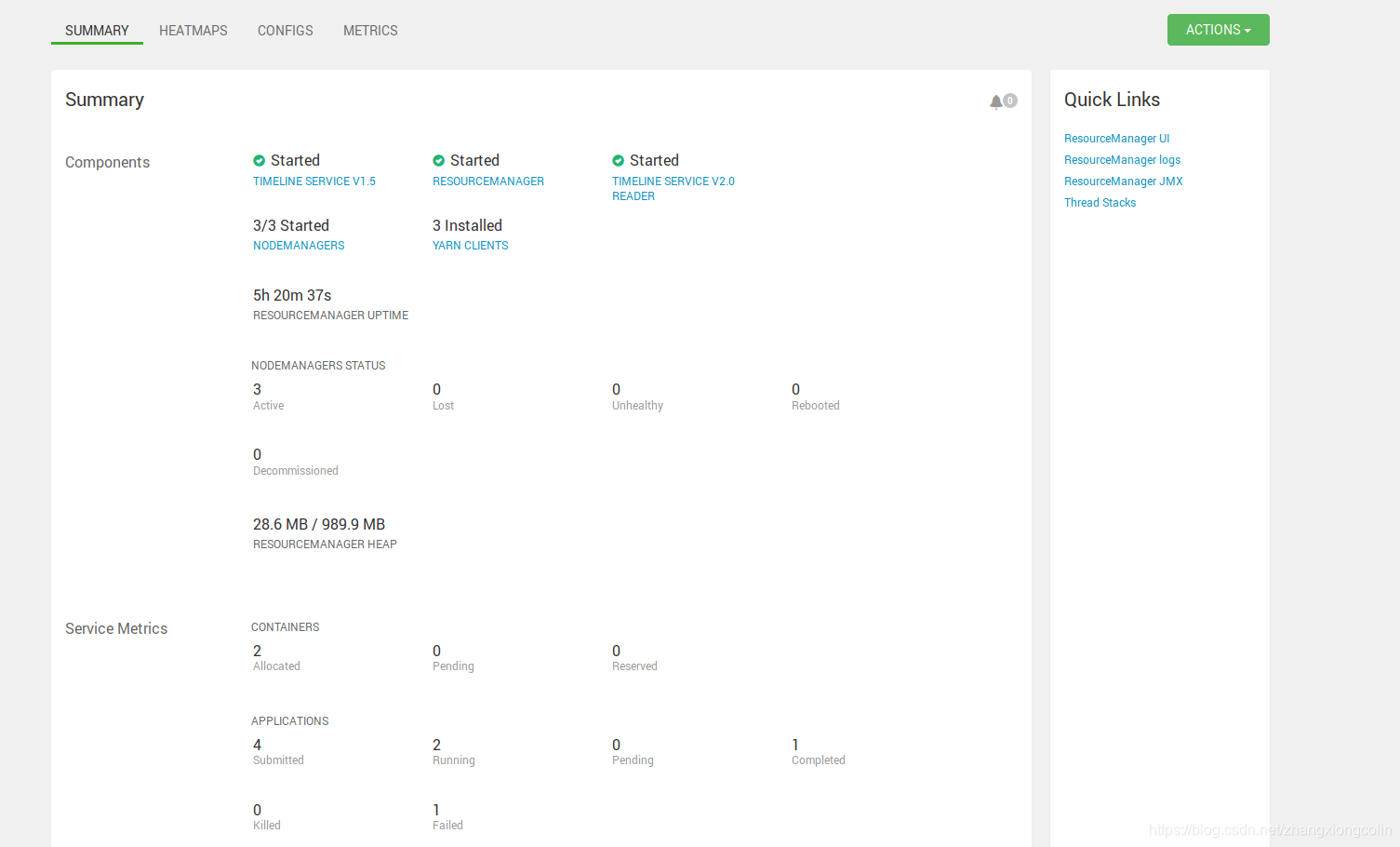Click the APPLICATIONS heading
Image resolution: width=1400 pixels, height=847 pixels.
(289, 721)
